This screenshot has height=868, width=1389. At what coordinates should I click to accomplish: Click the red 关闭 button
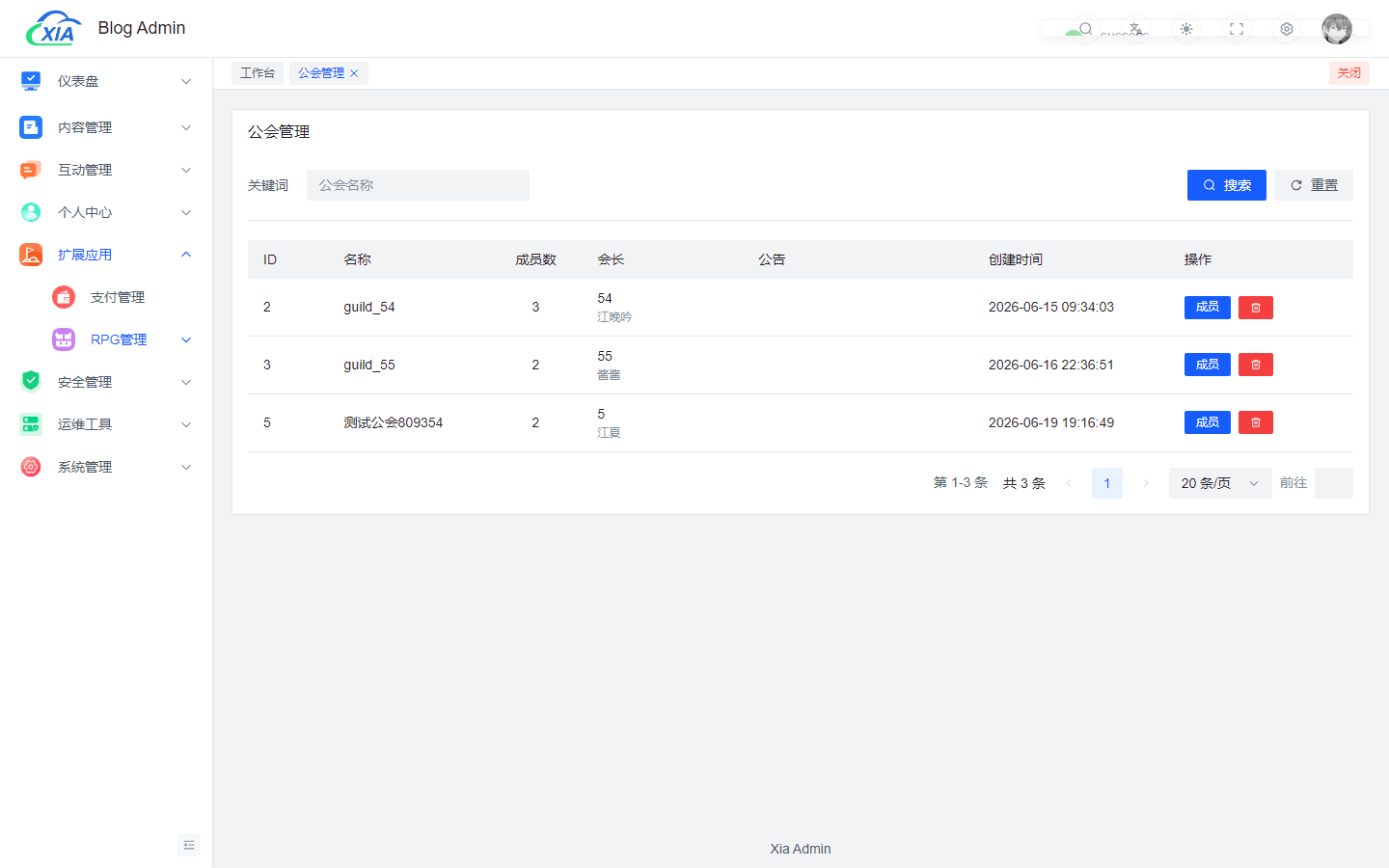(x=1349, y=73)
